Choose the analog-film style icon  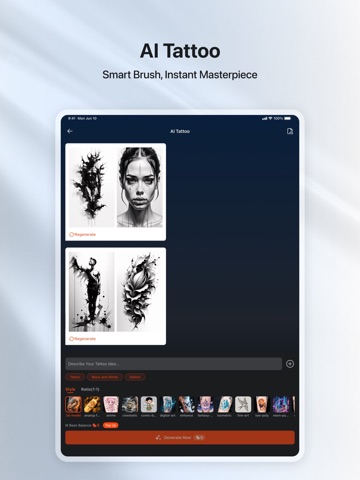point(92,405)
